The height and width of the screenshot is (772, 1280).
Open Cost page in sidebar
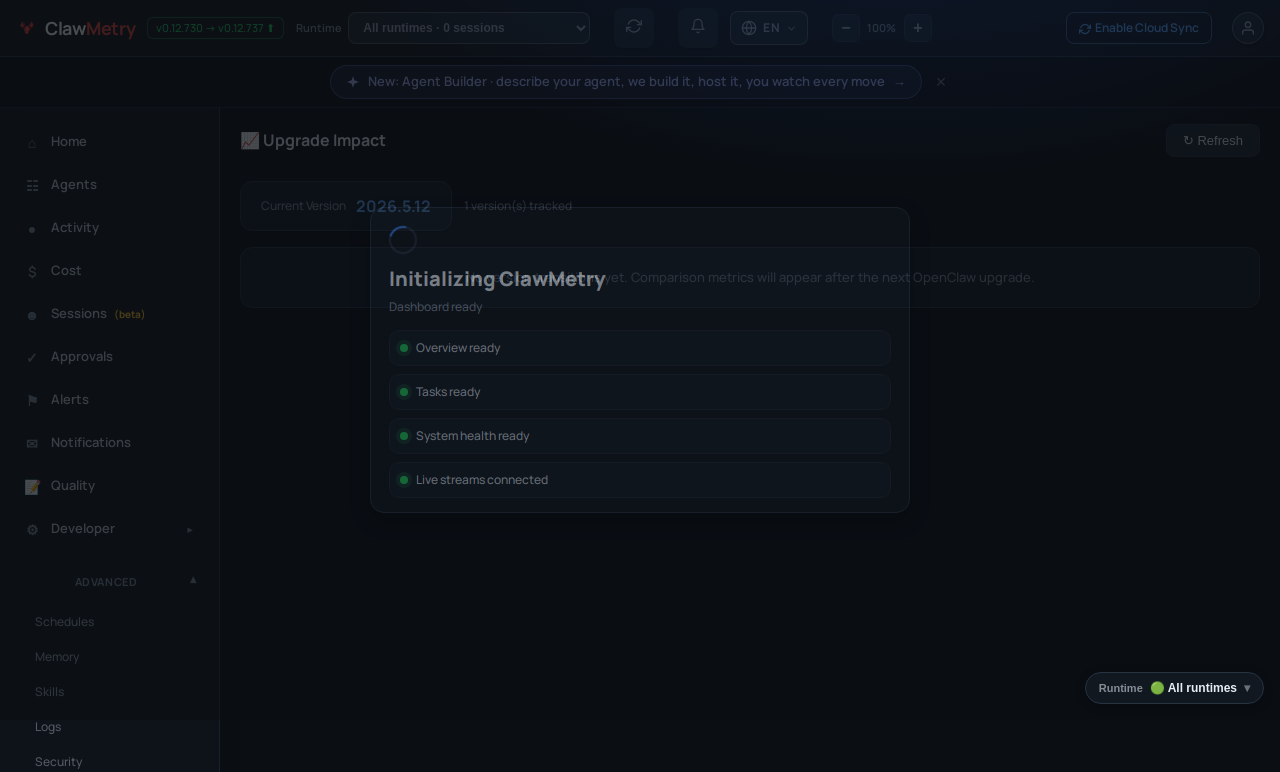(x=110, y=271)
